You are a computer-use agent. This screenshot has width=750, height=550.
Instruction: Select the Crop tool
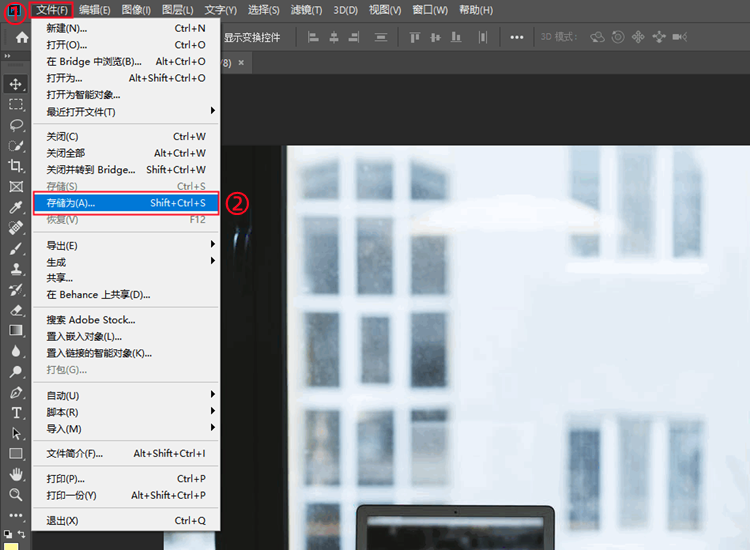coord(16,166)
